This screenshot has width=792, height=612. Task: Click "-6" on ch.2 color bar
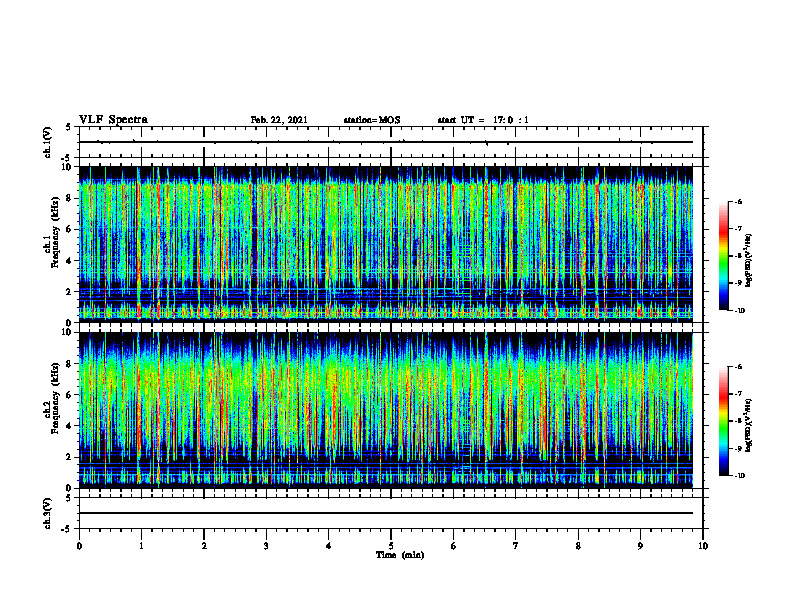[x=738, y=367]
